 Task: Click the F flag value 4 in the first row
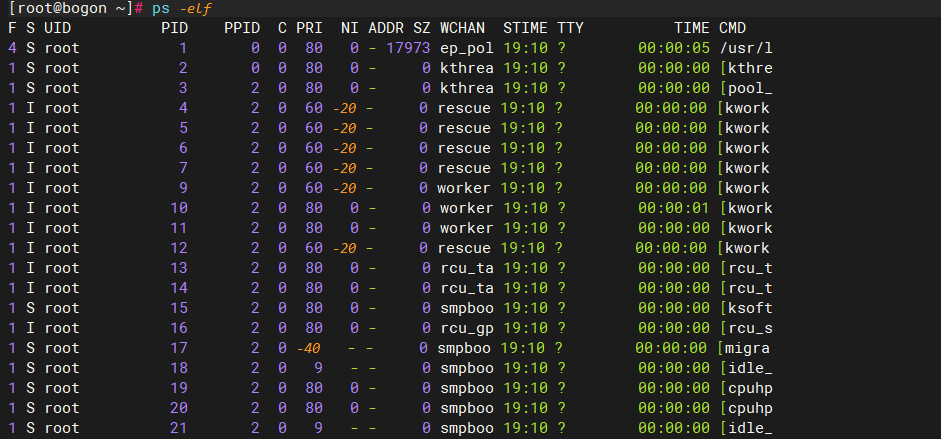(x=13, y=48)
